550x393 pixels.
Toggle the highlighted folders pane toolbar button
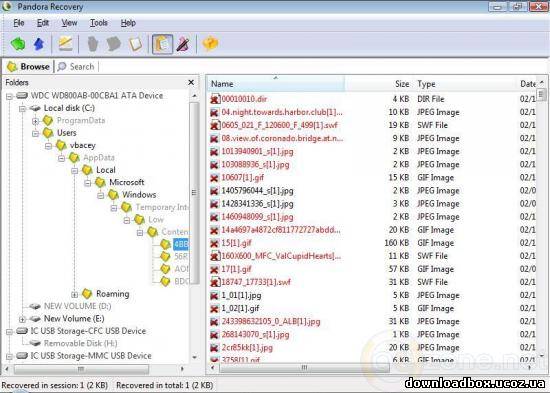(162, 44)
